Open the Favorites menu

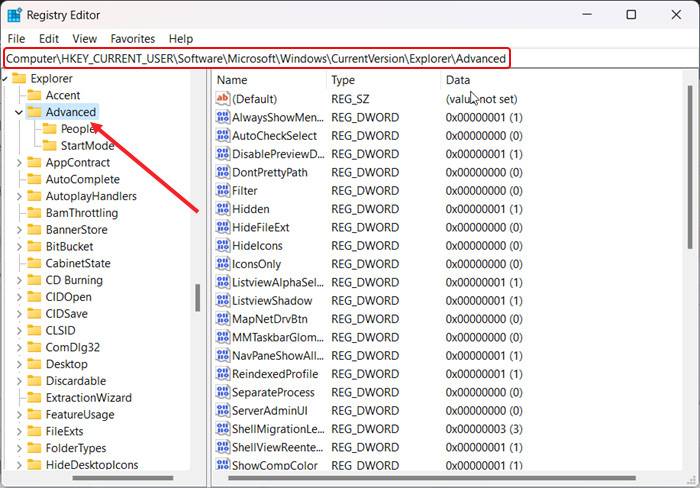tap(132, 38)
